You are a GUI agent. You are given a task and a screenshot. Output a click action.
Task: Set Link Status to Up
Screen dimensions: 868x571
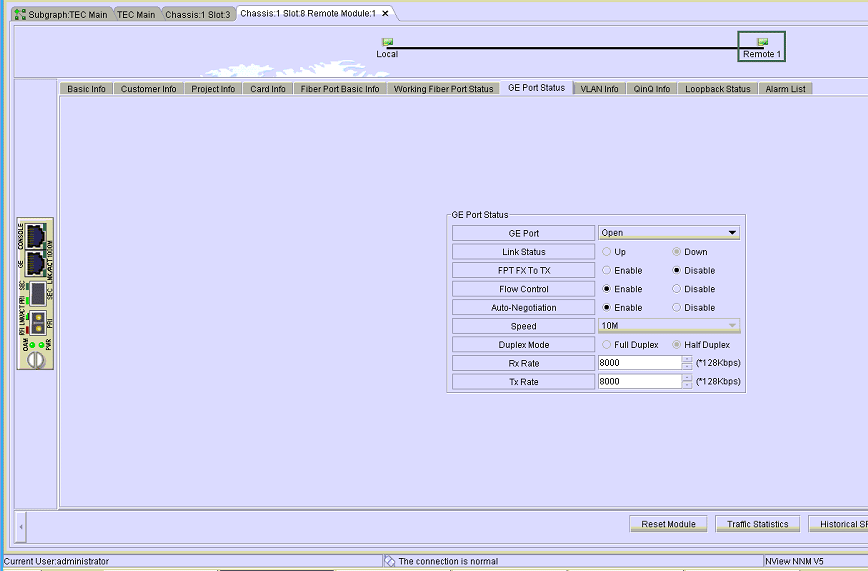[607, 251]
